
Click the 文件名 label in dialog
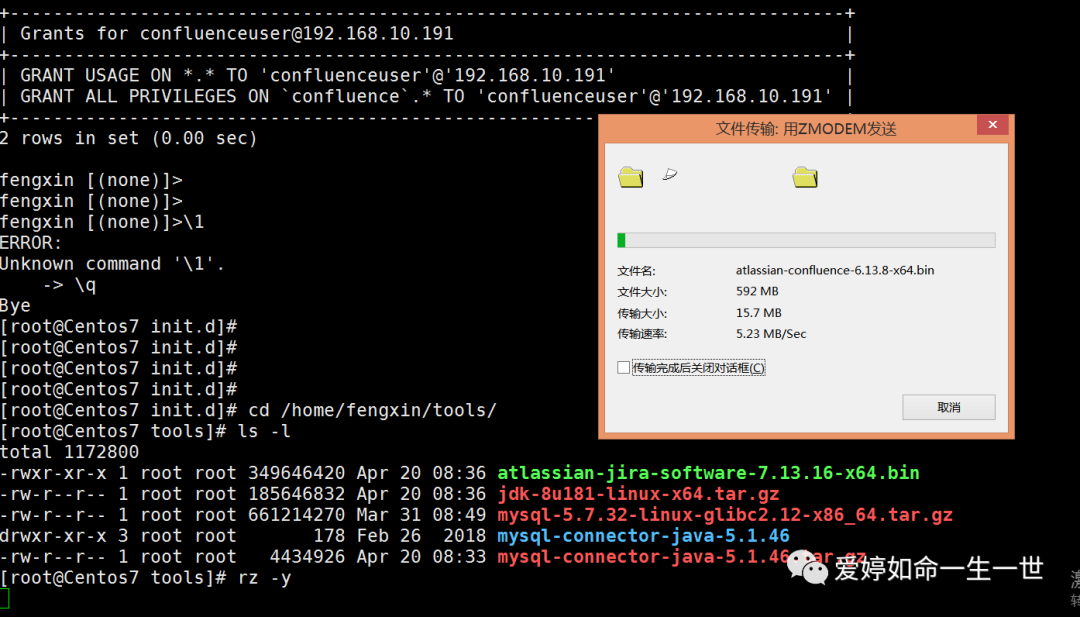coord(636,271)
